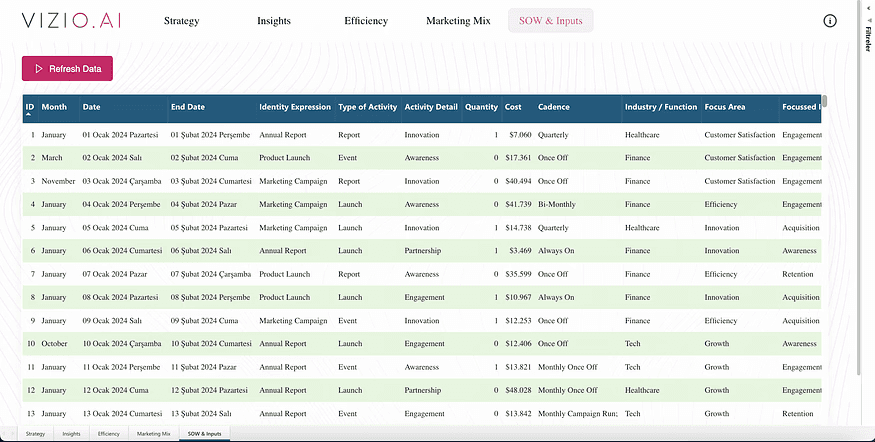
Task: Select the Insights page tab at bottom
Action: tap(71, 434)
